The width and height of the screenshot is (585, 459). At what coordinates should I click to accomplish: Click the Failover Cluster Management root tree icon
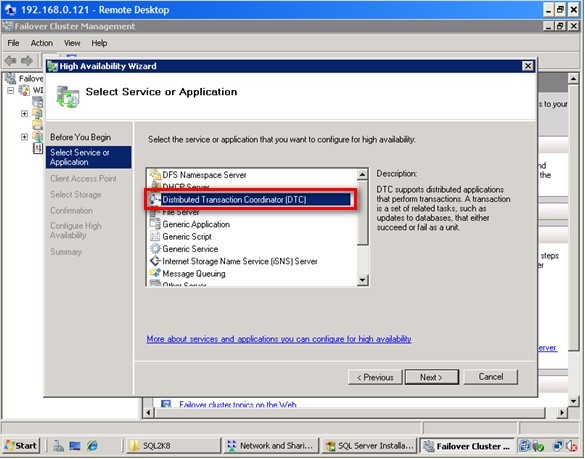click(10, 78)
